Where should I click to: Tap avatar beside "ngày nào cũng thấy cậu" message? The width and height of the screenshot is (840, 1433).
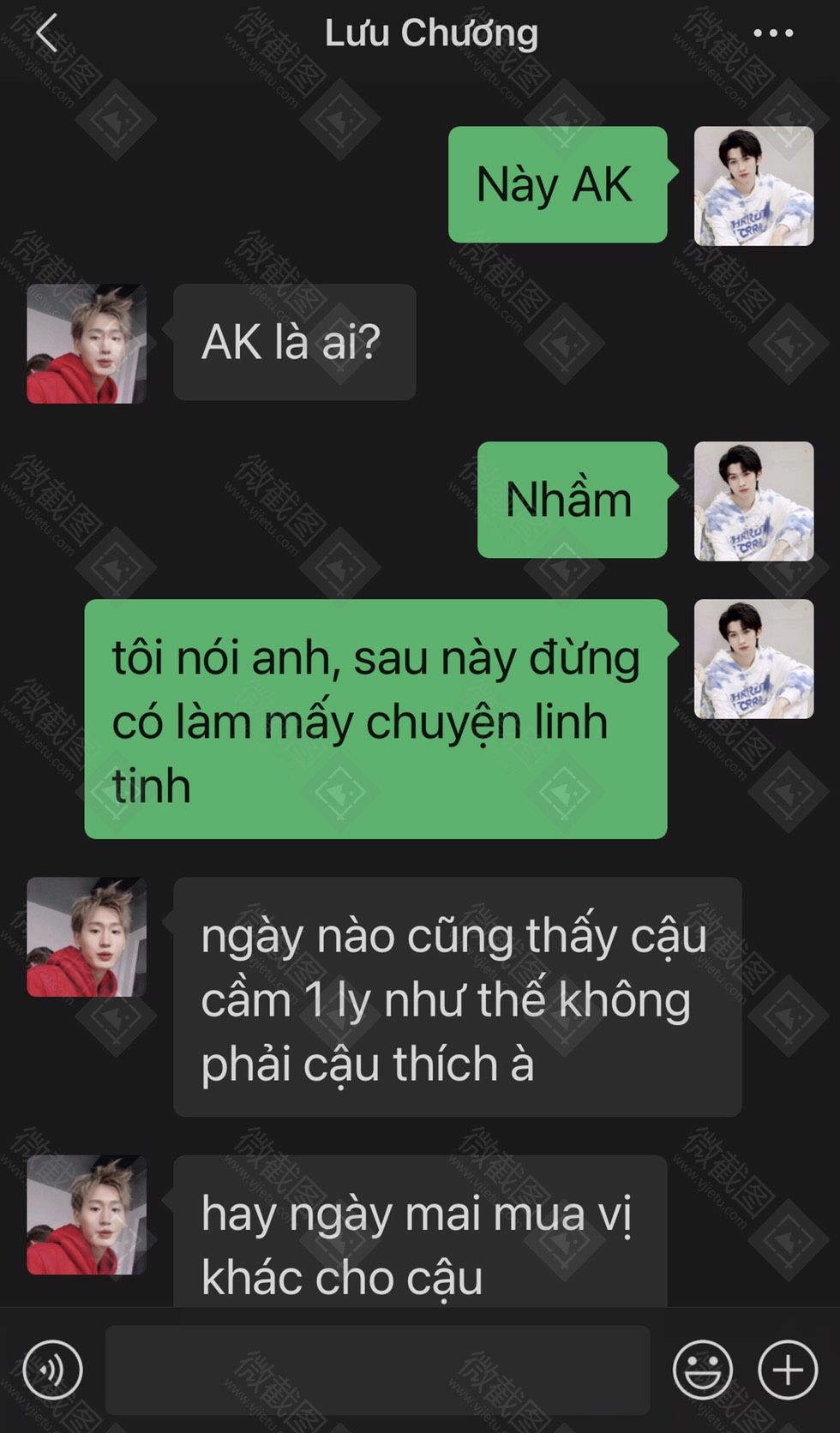click(87, 937)
